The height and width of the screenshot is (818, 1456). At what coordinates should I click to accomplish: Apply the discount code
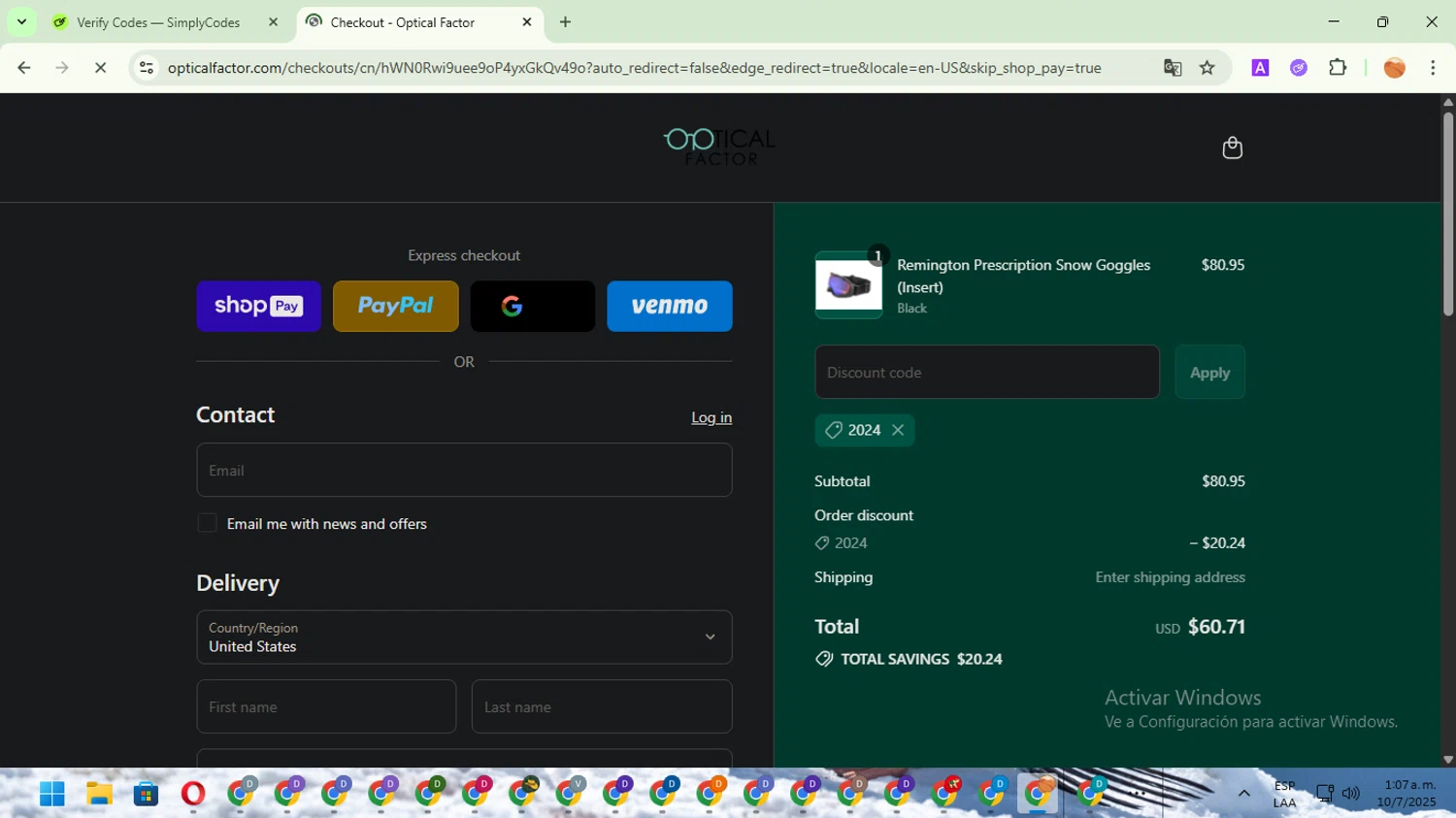1209,372
